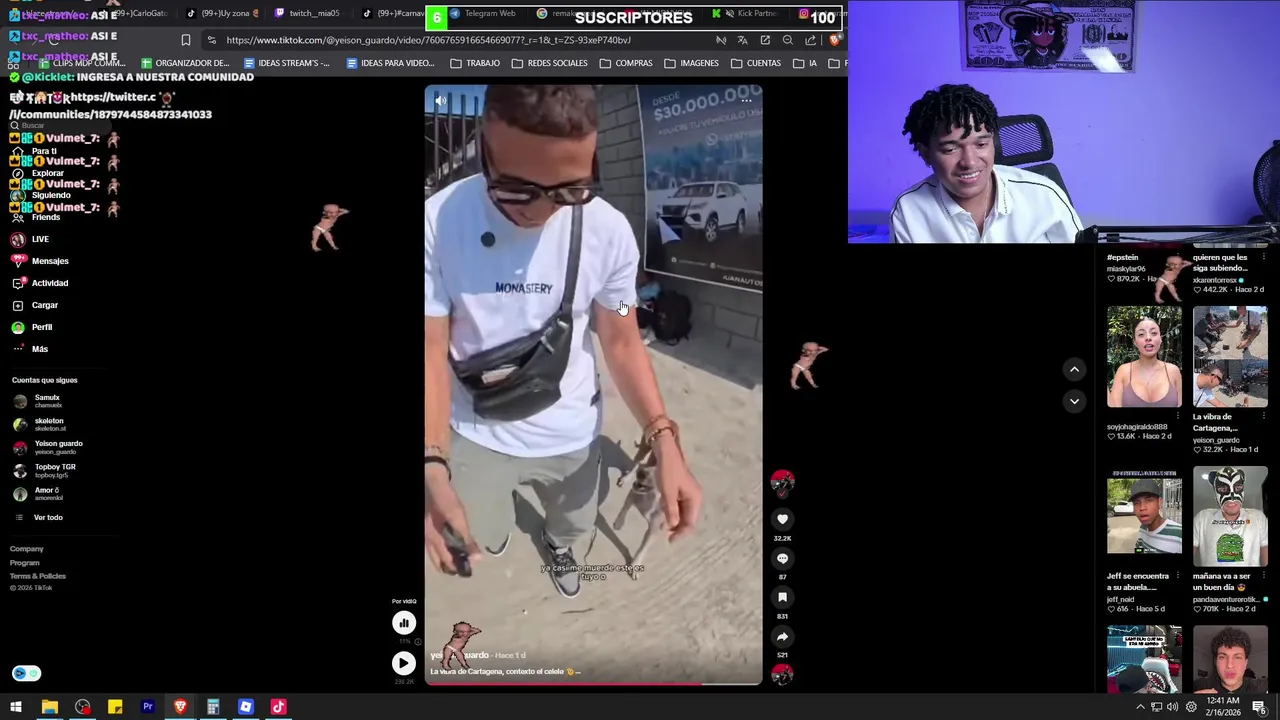Open the spinning sound disc below share
Viewport: 1280px width, 720px height.
coord(782,674)
